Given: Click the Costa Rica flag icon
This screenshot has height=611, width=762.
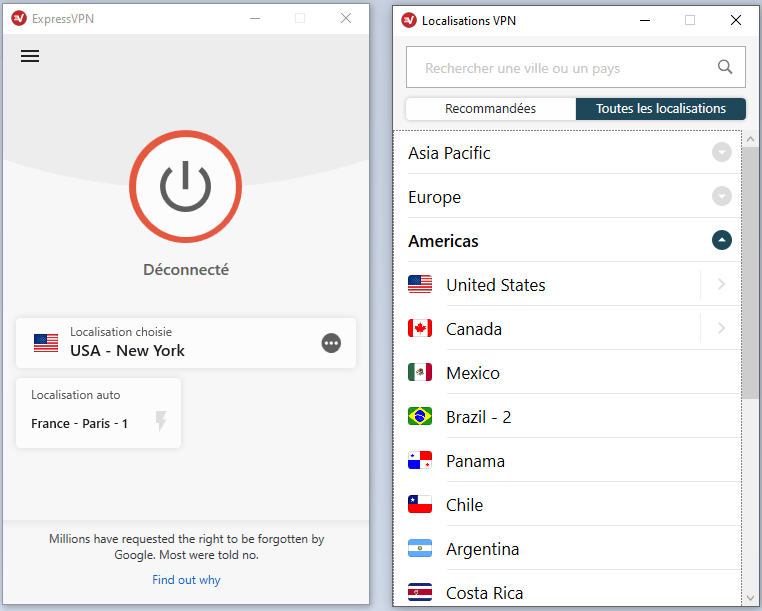Looking at the screenshot, I should [x=420, y=593].
